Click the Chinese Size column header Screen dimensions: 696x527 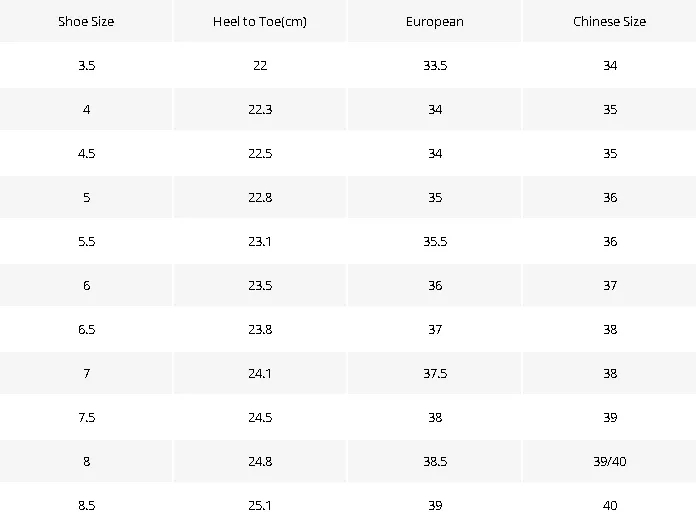click(609, 21)
